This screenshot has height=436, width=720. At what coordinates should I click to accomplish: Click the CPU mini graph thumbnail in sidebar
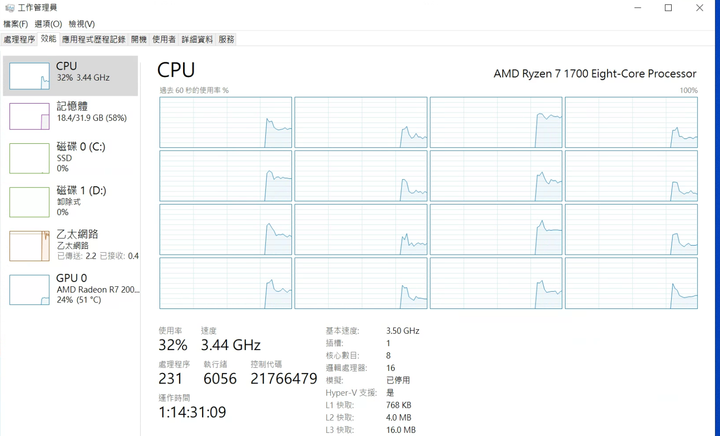[x=29, y=76]
